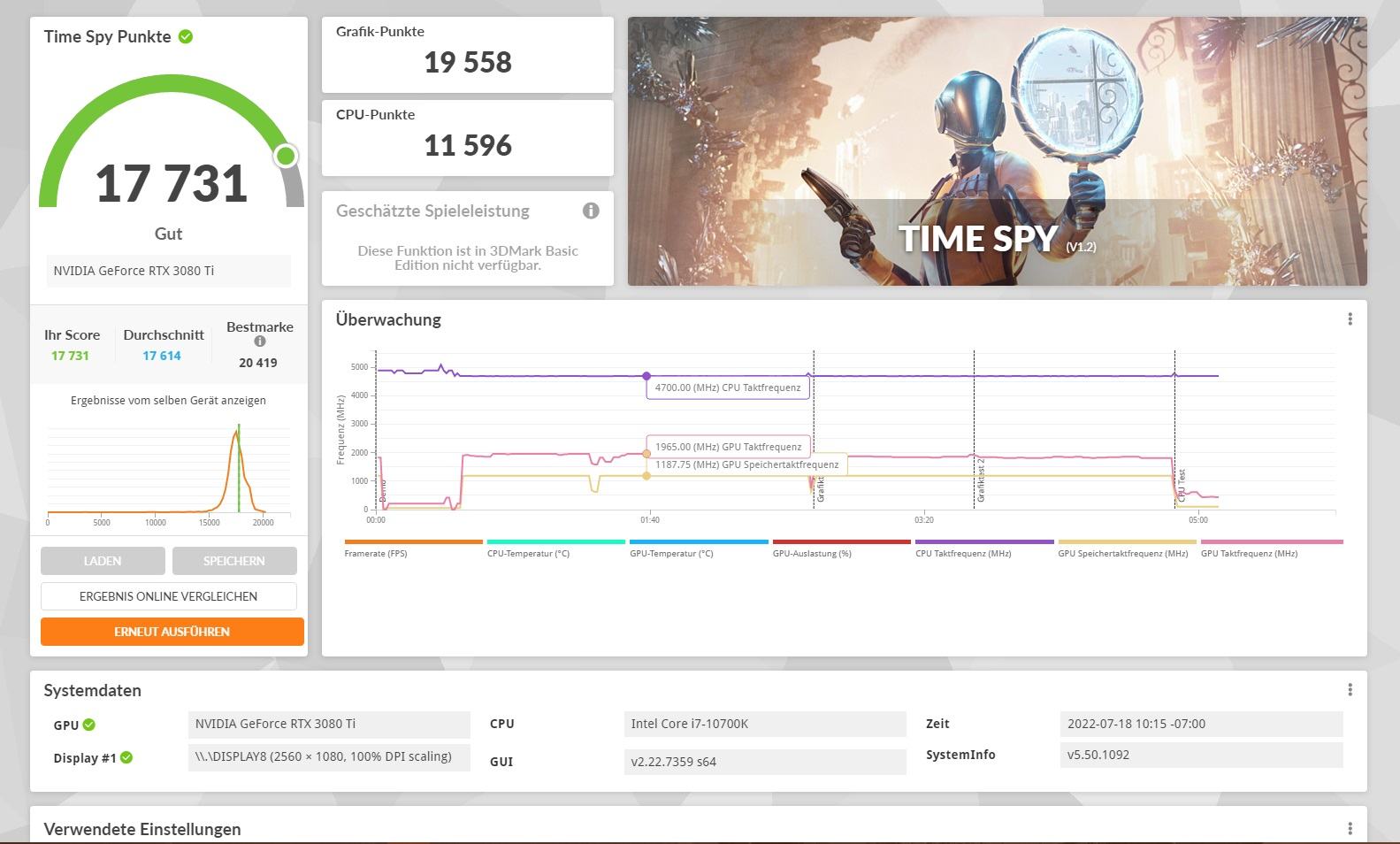Viewport: 1400px width, 844px height.
Task: Click the yellow GPU memory clock data point
Action: click(646, 476)
